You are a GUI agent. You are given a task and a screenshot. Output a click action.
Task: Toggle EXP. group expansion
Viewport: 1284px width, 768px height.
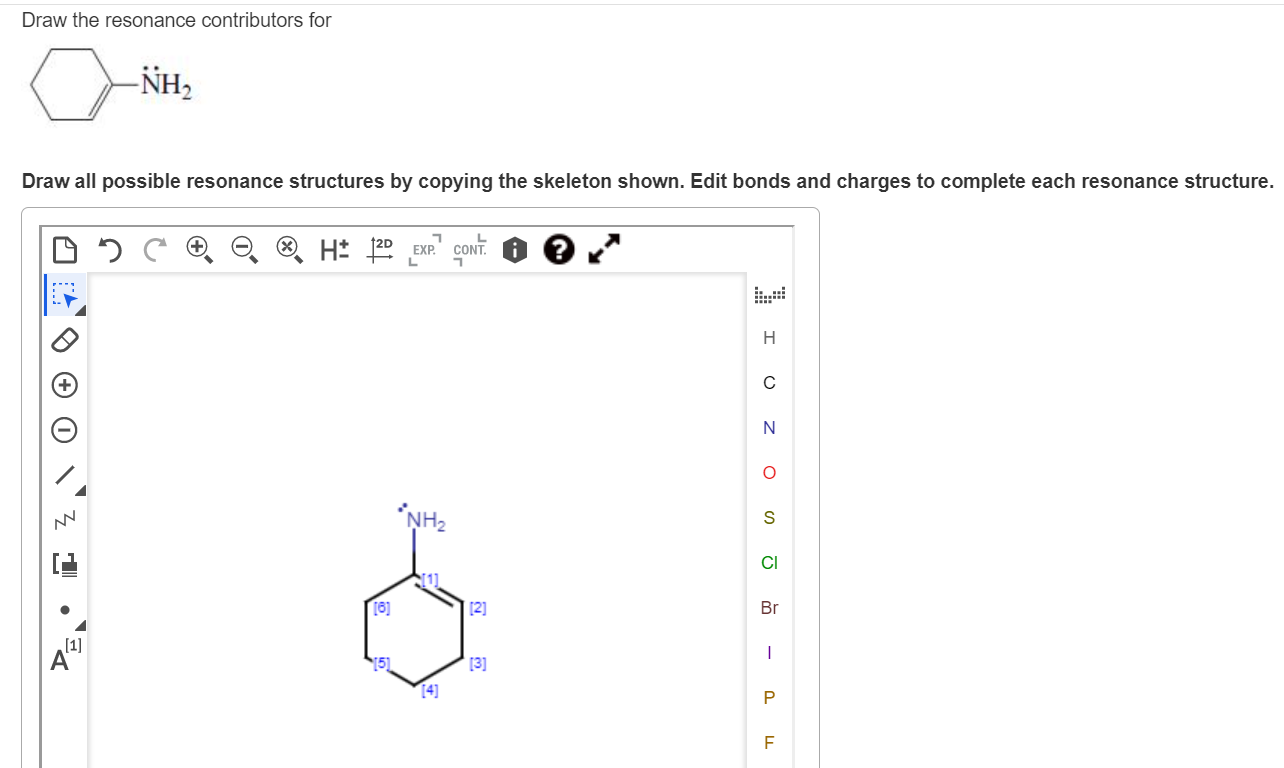click(x=422, y=250)
